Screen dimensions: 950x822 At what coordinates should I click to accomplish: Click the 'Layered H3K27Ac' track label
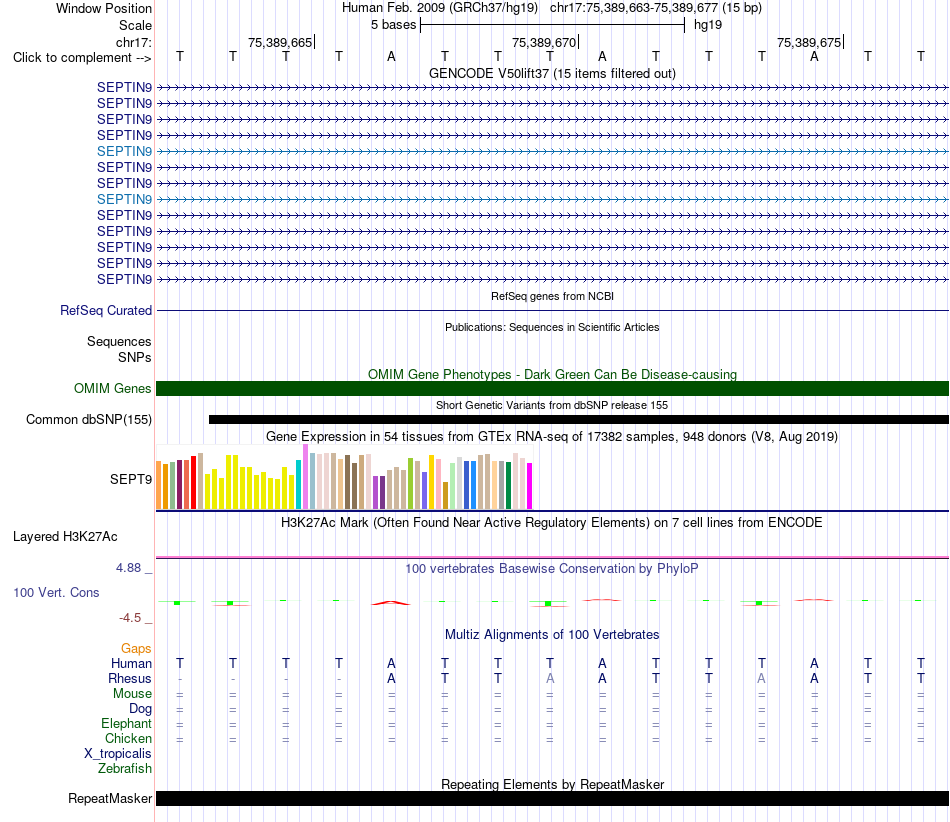(65, 537)
